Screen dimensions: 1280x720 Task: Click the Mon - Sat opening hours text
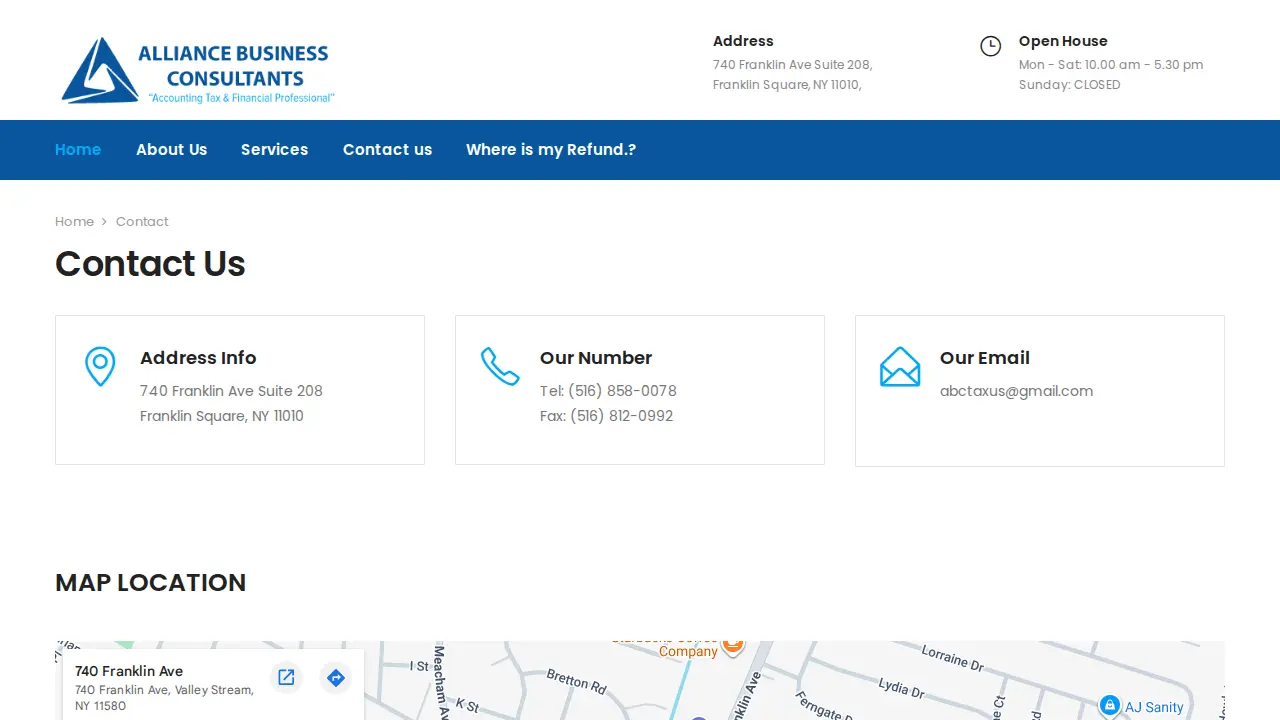[1111, 65]
